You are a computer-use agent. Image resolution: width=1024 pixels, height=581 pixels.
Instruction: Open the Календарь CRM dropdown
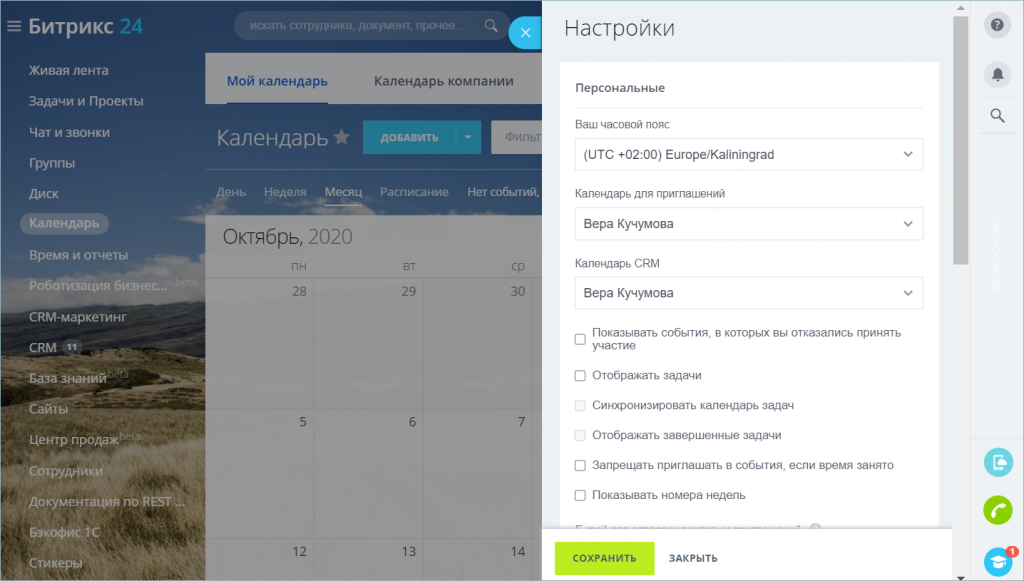[749, 293]
